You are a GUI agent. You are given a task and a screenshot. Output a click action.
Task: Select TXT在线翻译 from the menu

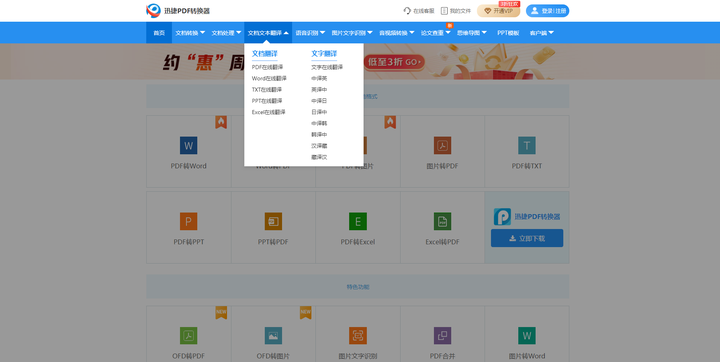tap(267, 90)
